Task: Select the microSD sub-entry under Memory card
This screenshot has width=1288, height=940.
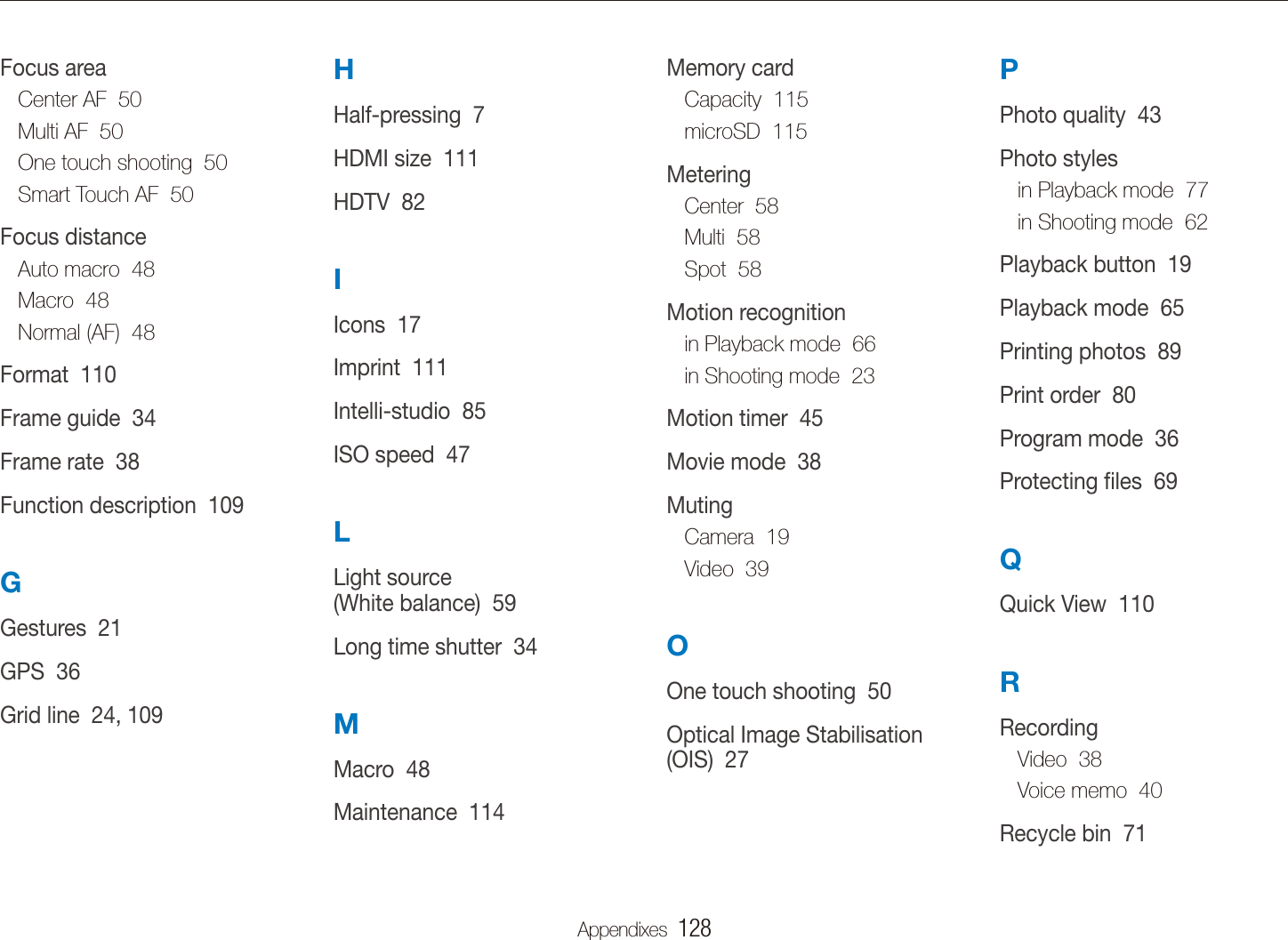Action: point(745,132)
